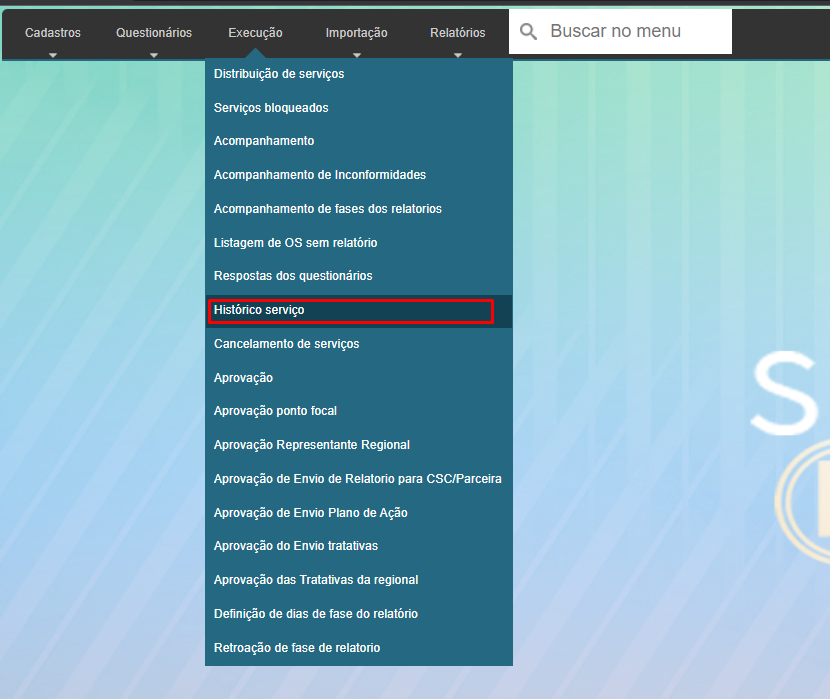This screenshot has height=699, width=830.
Task: Choose Aprovação Representante Regional
Action: [311, 445]
